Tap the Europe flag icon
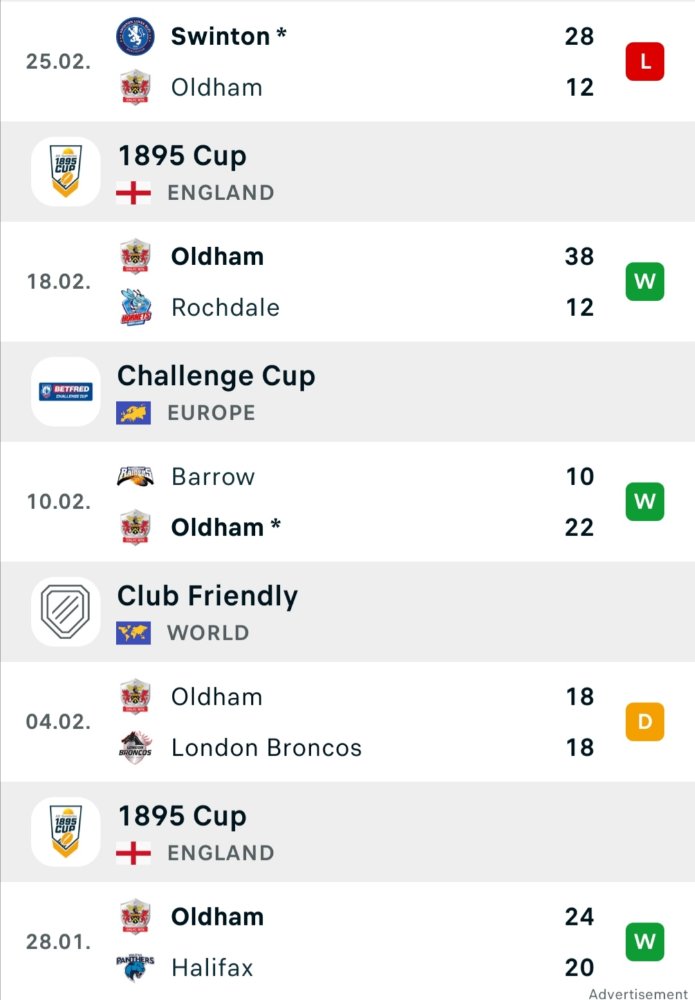Viewport: 695px width, 1000px height. (x=133, y=413)
